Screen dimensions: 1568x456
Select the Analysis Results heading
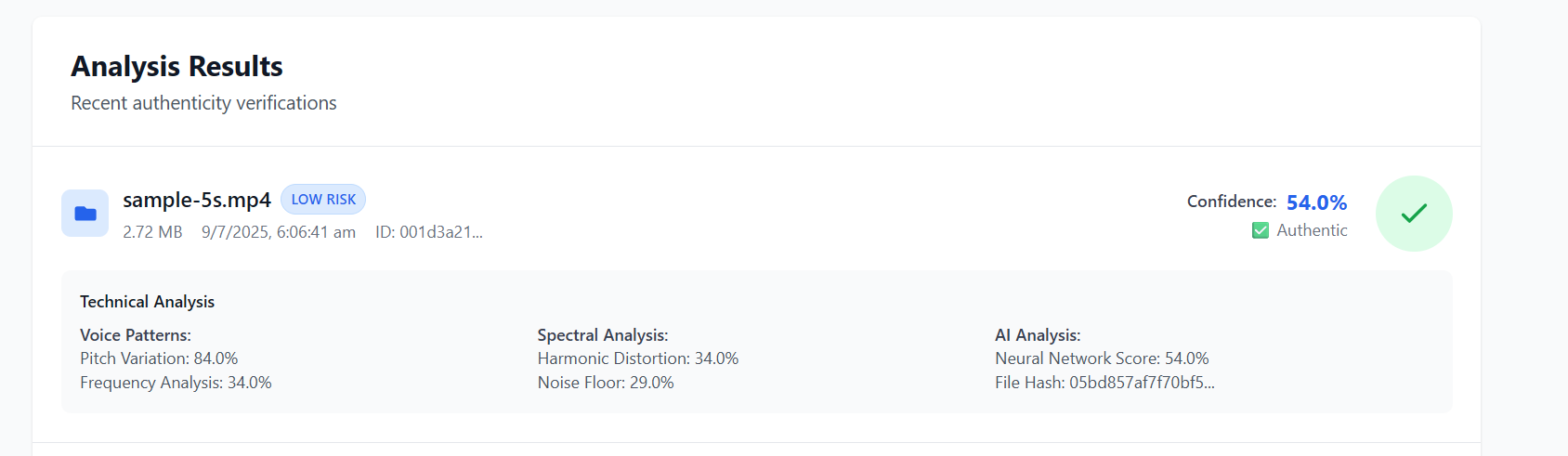176,67
